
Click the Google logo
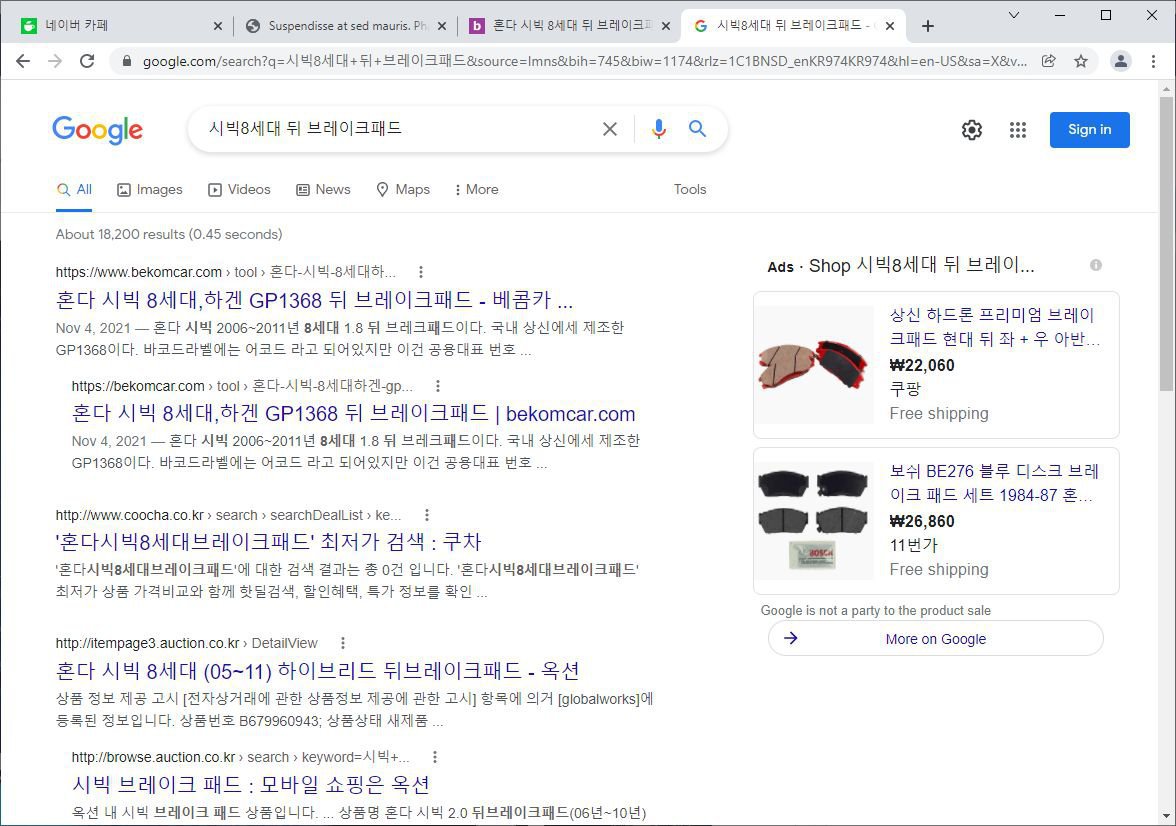[x=98, y=130]
